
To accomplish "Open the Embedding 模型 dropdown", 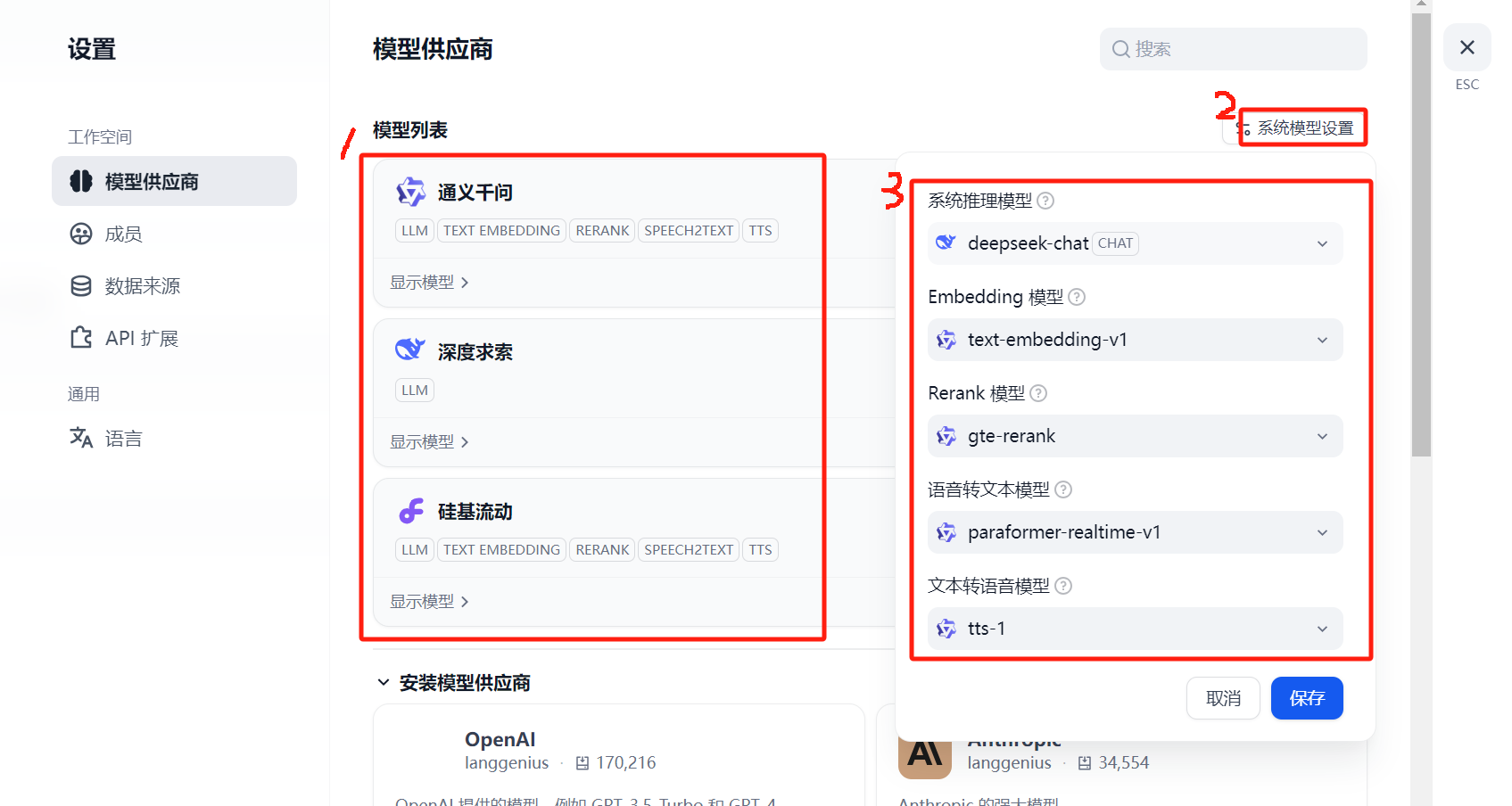I will (x=1135, y=340).
